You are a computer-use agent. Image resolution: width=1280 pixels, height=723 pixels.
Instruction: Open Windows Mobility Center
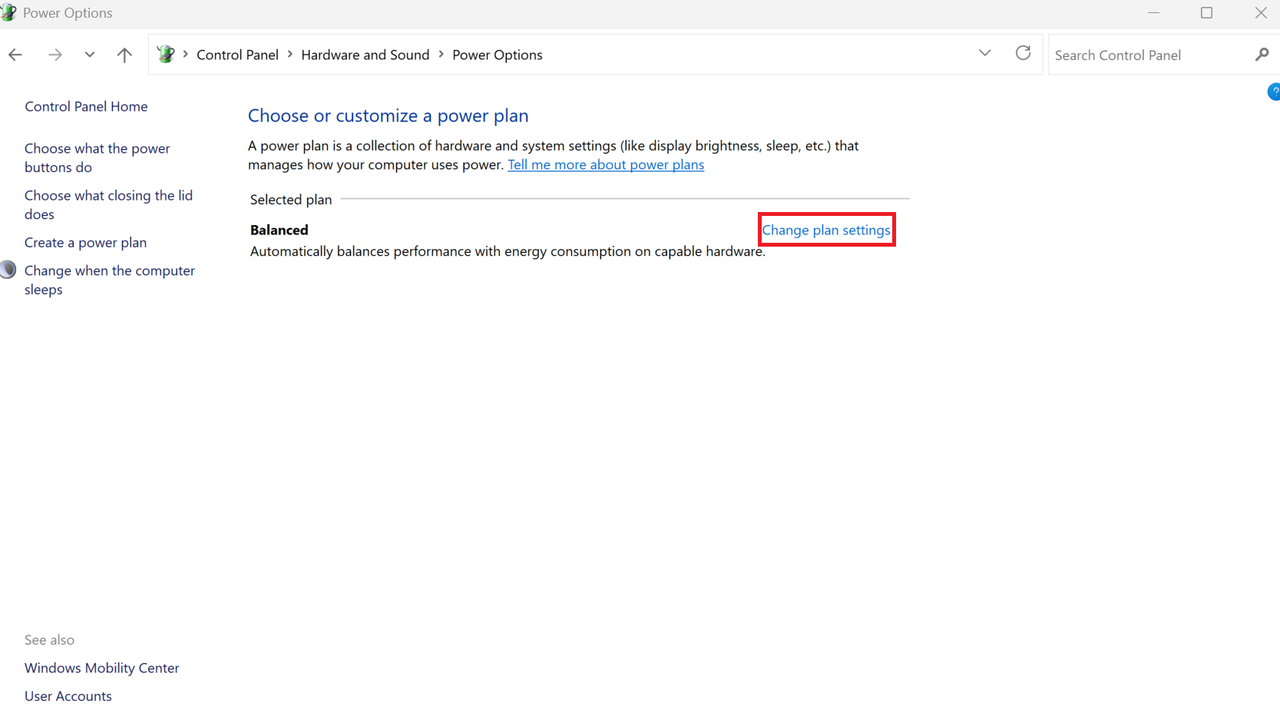click(101, 668)
